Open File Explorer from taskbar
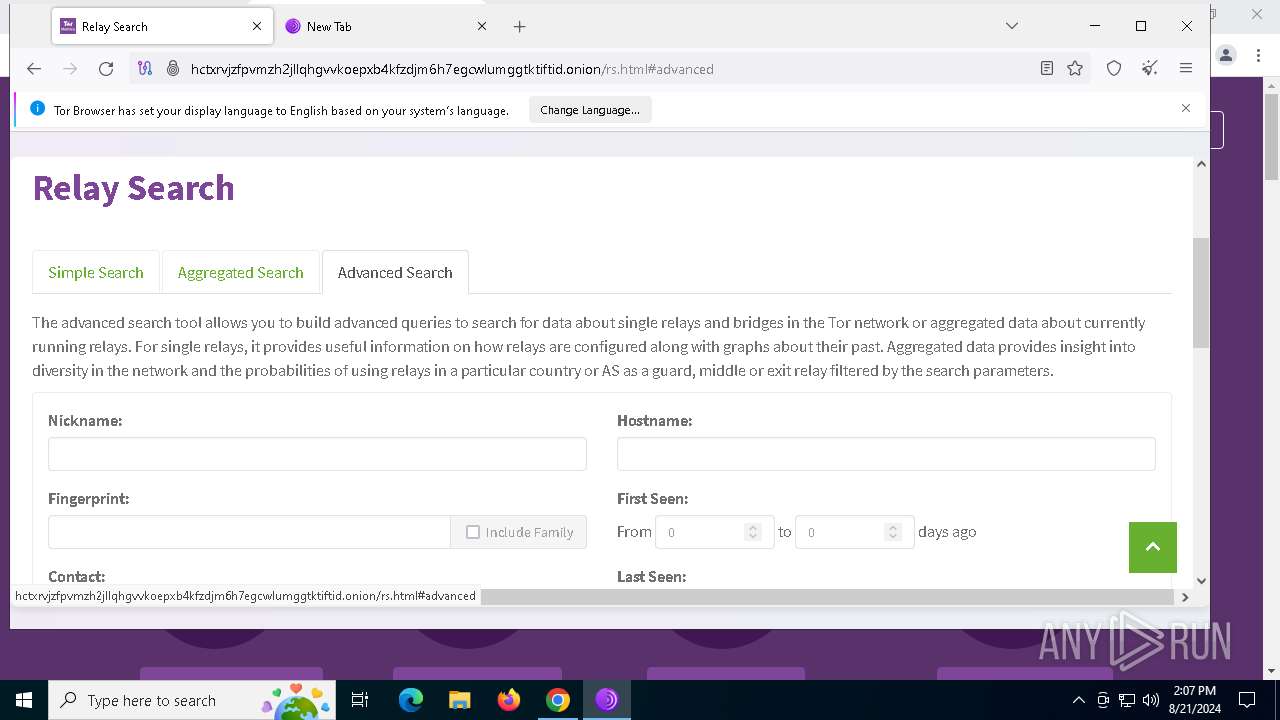 pyautogui.click(x=459, y=700)
